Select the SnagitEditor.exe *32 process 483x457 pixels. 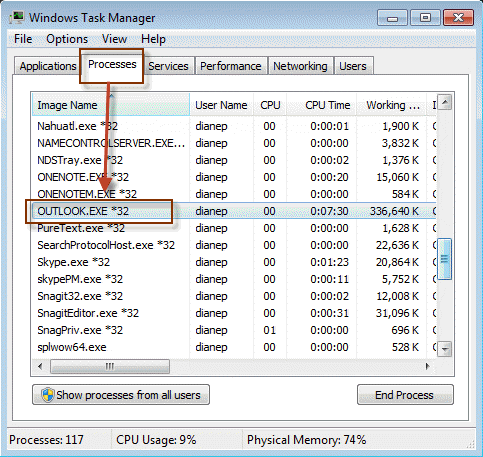click(x=234, y=313)
